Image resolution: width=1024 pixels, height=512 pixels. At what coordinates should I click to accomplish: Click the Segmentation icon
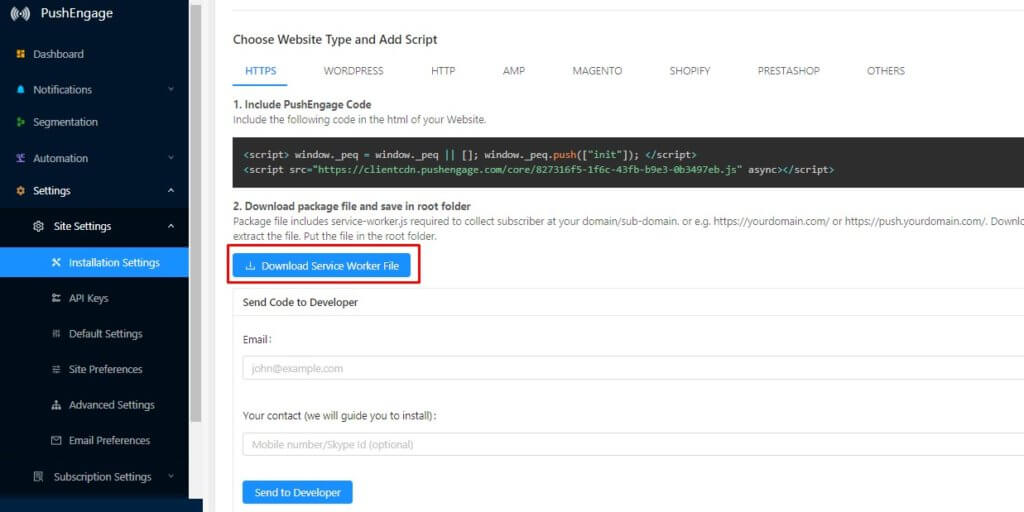(20, 122)
